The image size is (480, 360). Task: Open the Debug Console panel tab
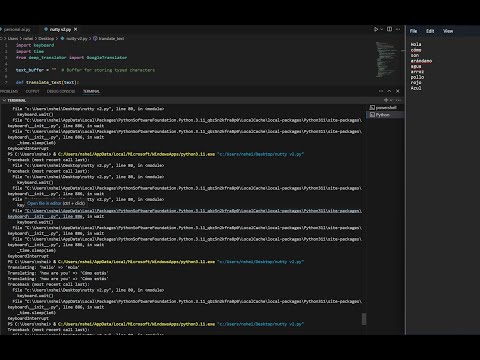pos(61,91)
